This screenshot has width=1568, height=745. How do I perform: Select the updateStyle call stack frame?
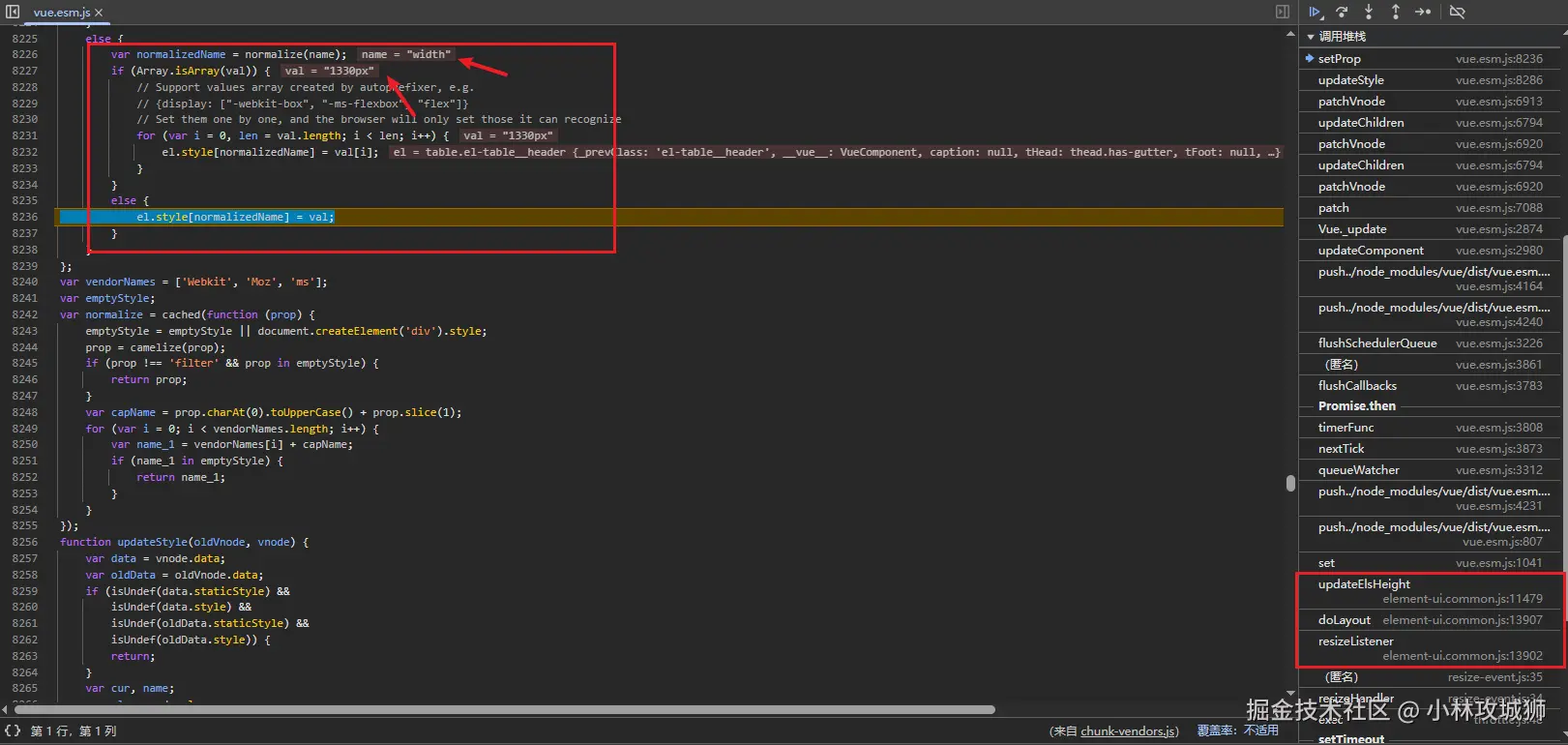pyautogui.click(x=1430, y=80)
